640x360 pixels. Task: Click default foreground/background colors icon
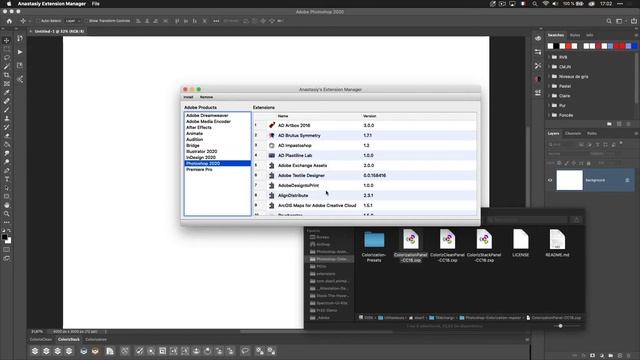pyautogui.click(x=3, y=231)
